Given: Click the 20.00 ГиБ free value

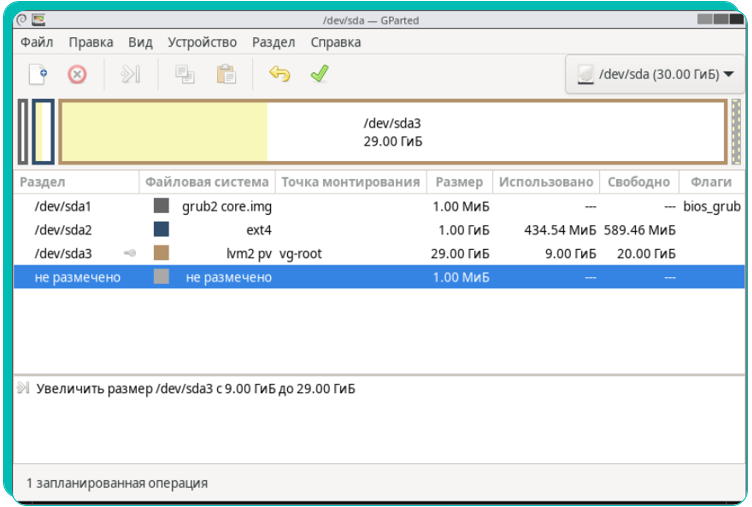Looking at the screenshot, I should coord(646,254).
